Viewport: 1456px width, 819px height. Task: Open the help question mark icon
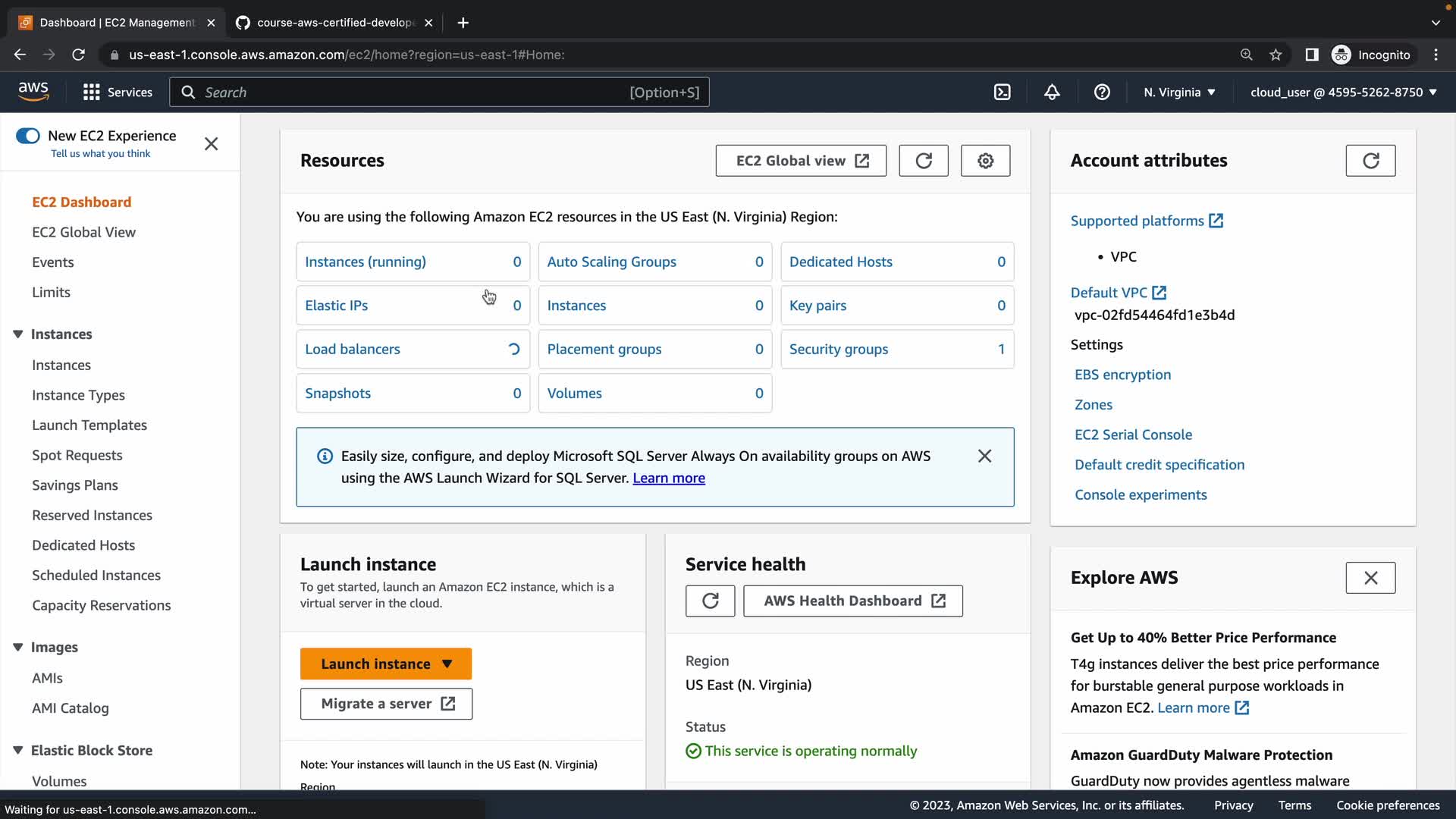click(1102, 92)
